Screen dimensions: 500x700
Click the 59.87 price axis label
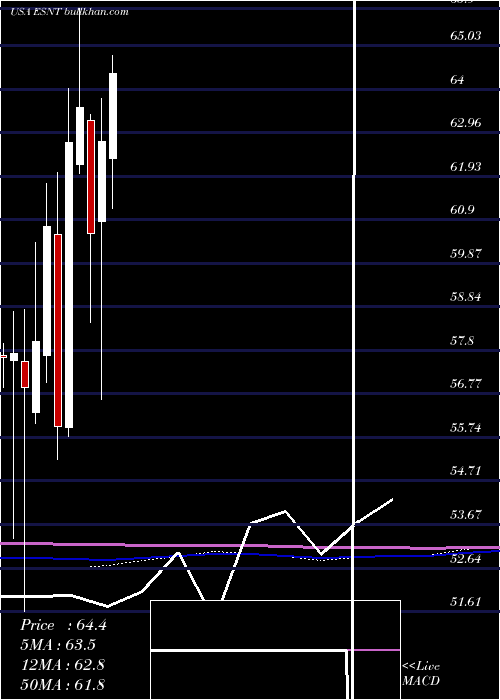tap(466, 254)
